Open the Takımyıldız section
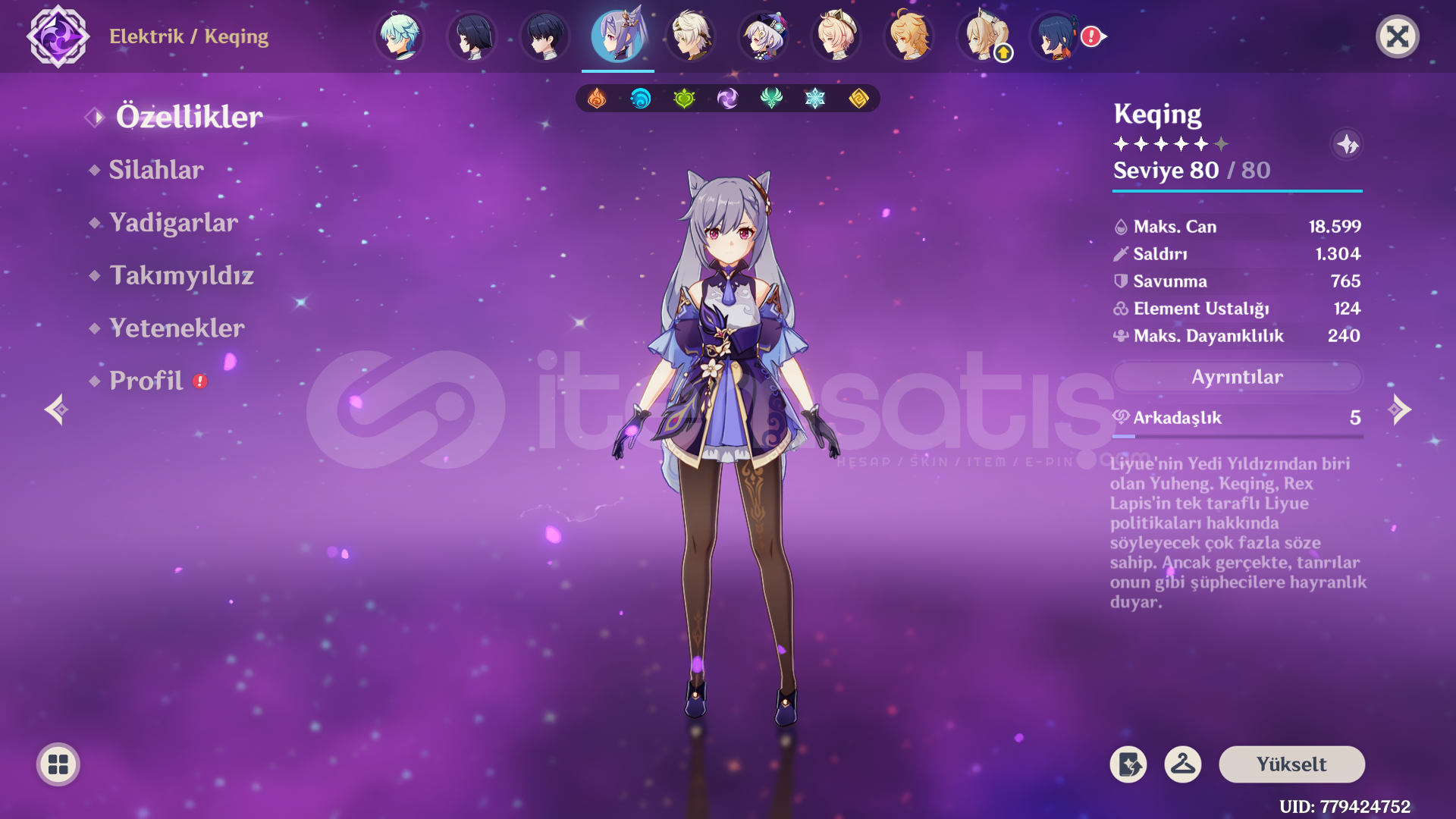Viewport: 1456px width, 819px height. point(181,275)
